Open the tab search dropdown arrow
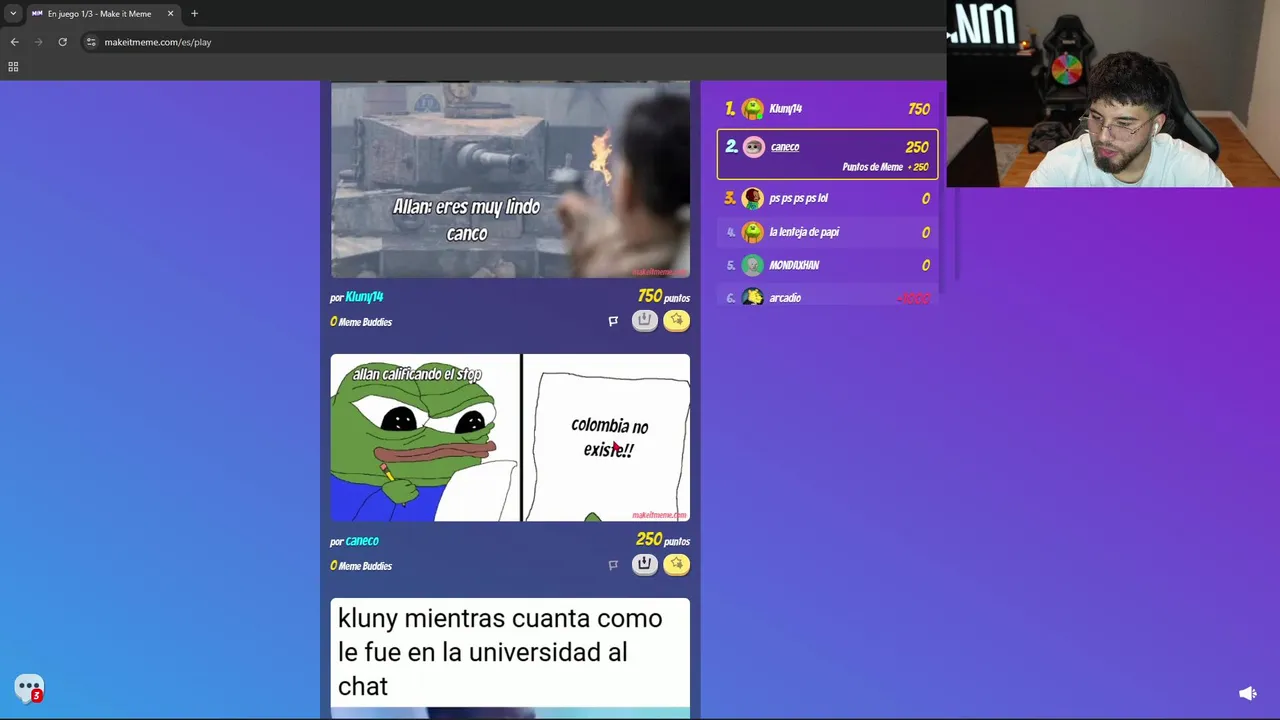 [13, 14]
